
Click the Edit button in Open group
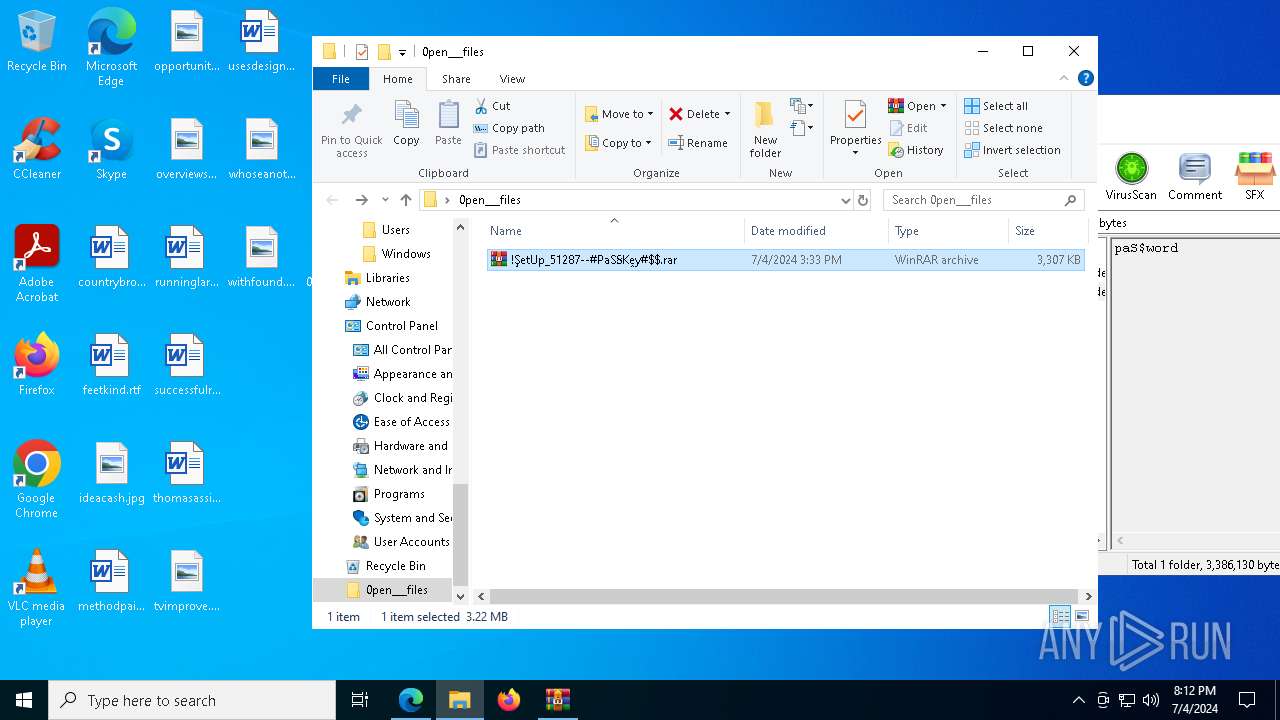(908, 128)
